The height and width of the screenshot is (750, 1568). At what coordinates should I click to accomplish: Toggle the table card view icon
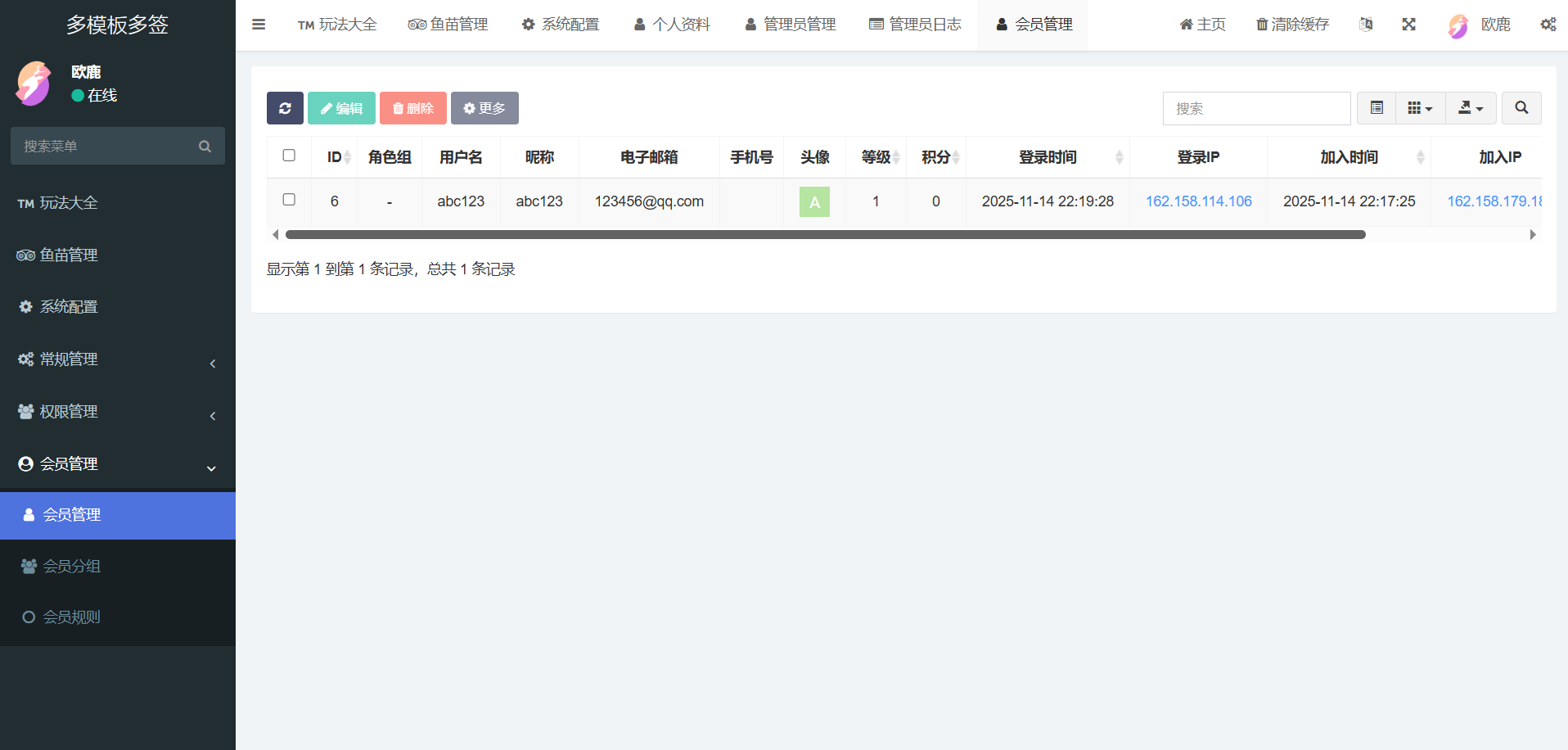[1377, 108]
